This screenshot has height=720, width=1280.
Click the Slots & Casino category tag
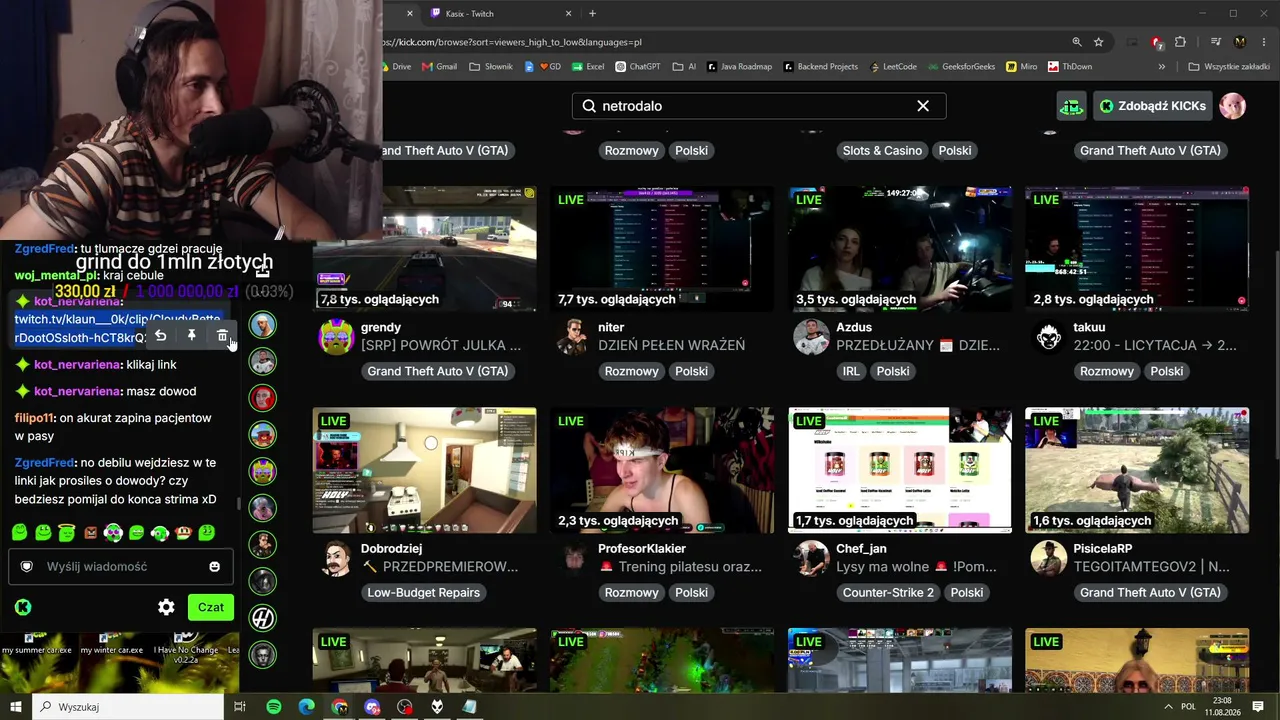coord(882,150)
